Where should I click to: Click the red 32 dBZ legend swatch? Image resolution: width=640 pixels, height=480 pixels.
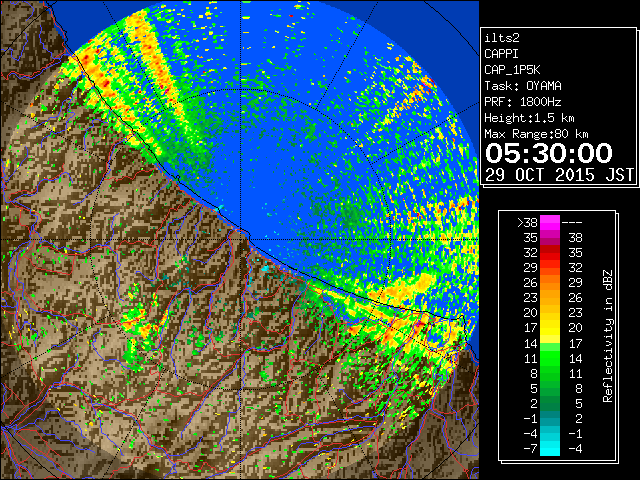[x=550, y=253]
